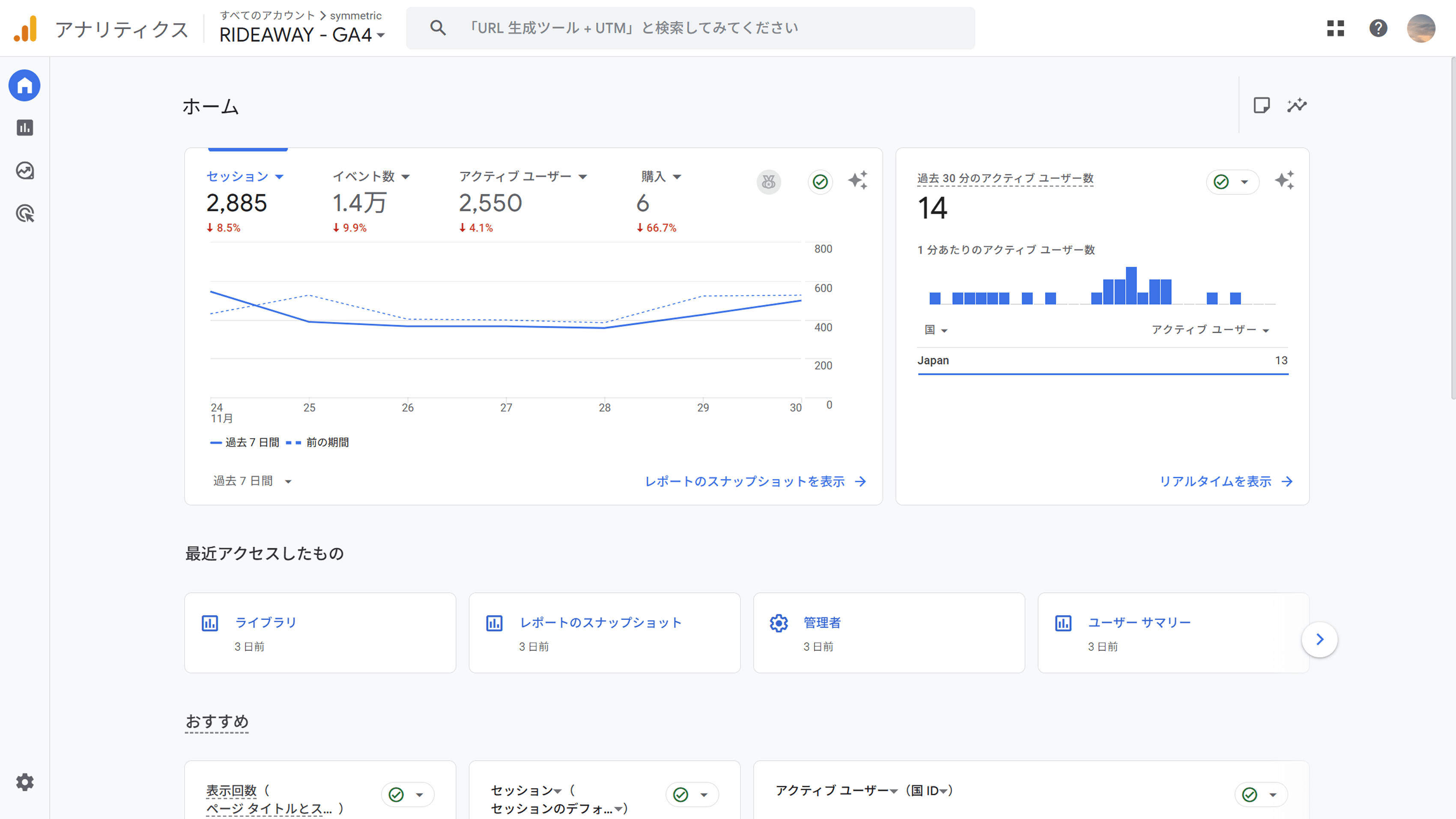The width and height of the screenshot is (1456, 819).
Task: Click the annotations note icon near Home
Action: (1262, 105)
